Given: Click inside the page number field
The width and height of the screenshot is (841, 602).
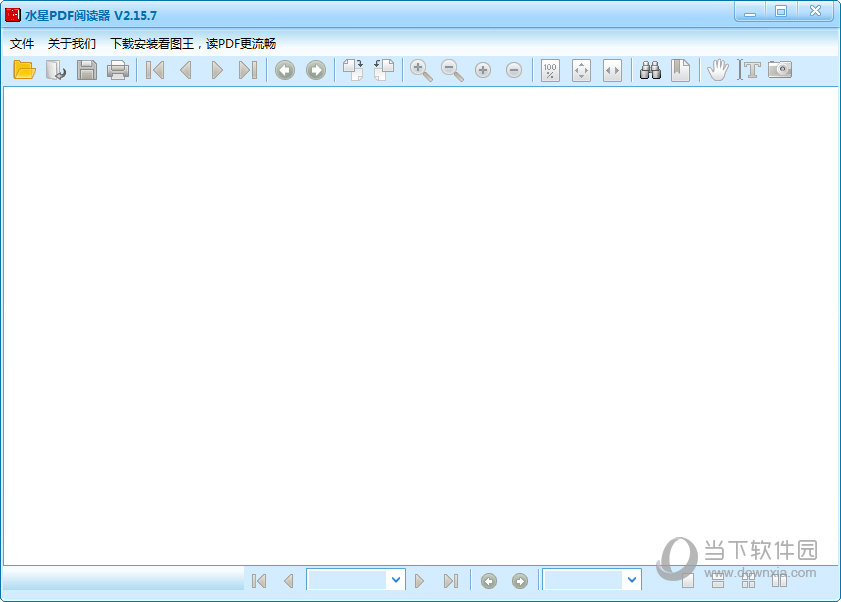Looking at the screenshot, I should (347, 580).
